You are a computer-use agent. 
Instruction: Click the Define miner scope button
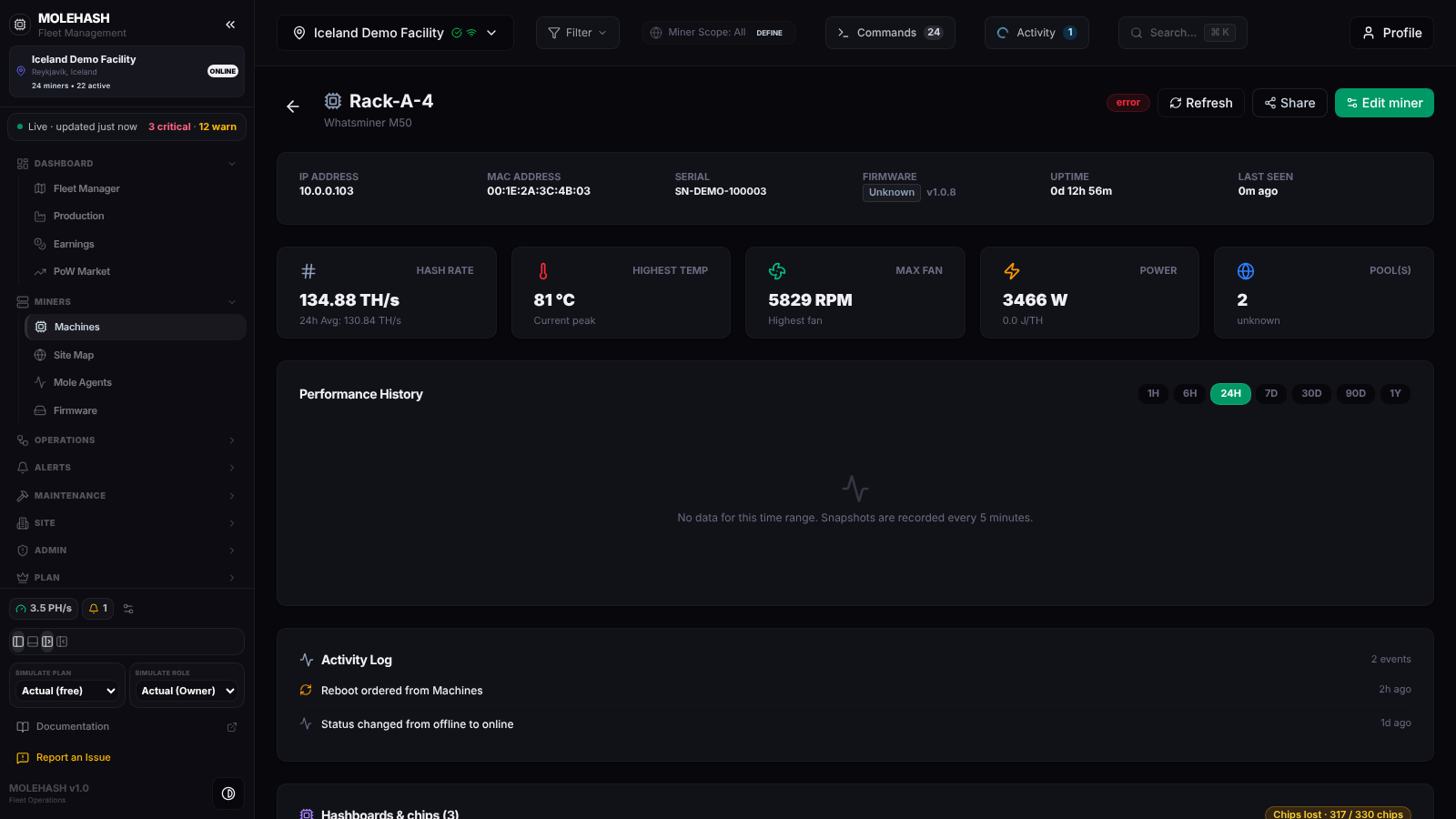coord(769,33)
